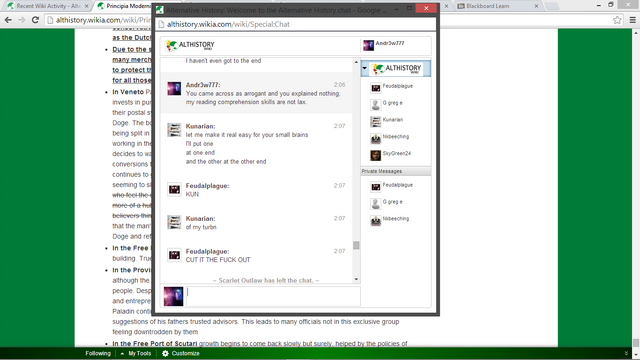
Task: Switch to the Recent Wiki Activity tab
Action: pos(48,6)
